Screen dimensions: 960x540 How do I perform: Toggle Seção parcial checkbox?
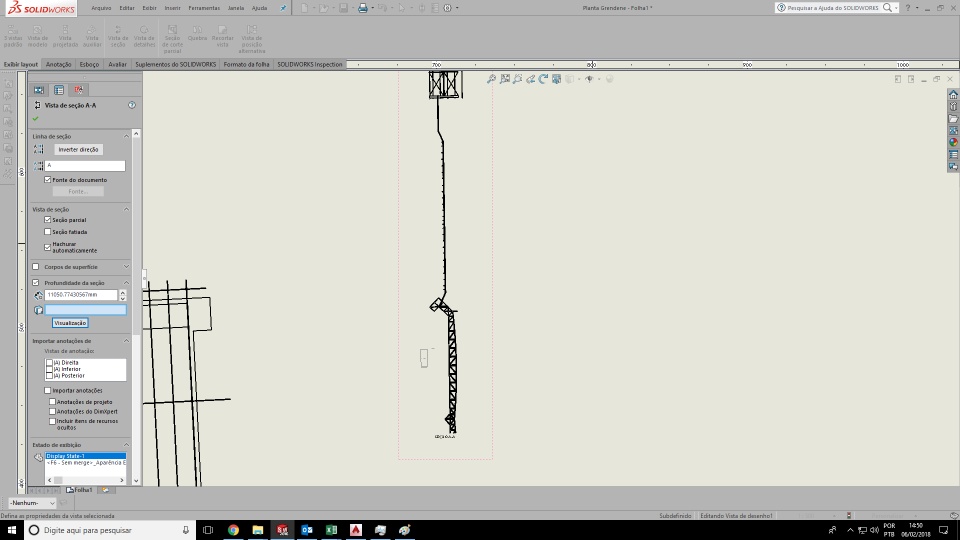[x=48, y=220]
